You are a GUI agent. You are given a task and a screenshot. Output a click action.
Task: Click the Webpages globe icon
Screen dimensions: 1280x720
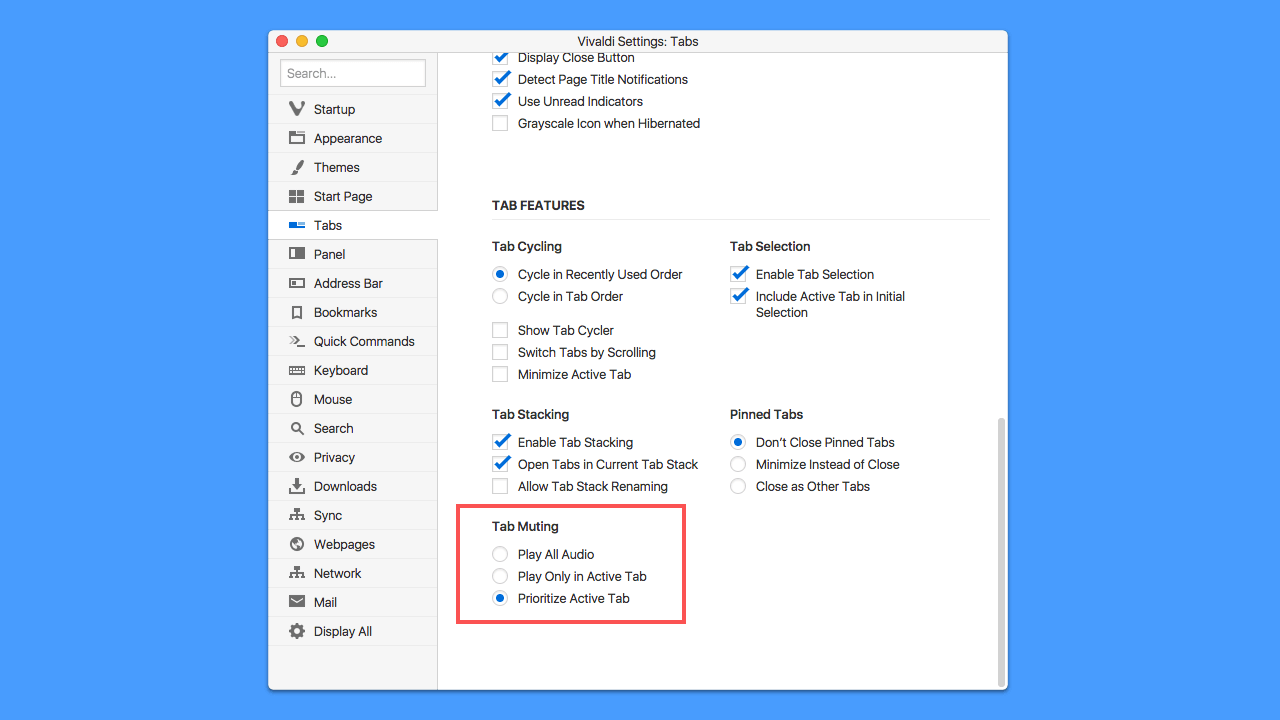(x=297, y=544)
